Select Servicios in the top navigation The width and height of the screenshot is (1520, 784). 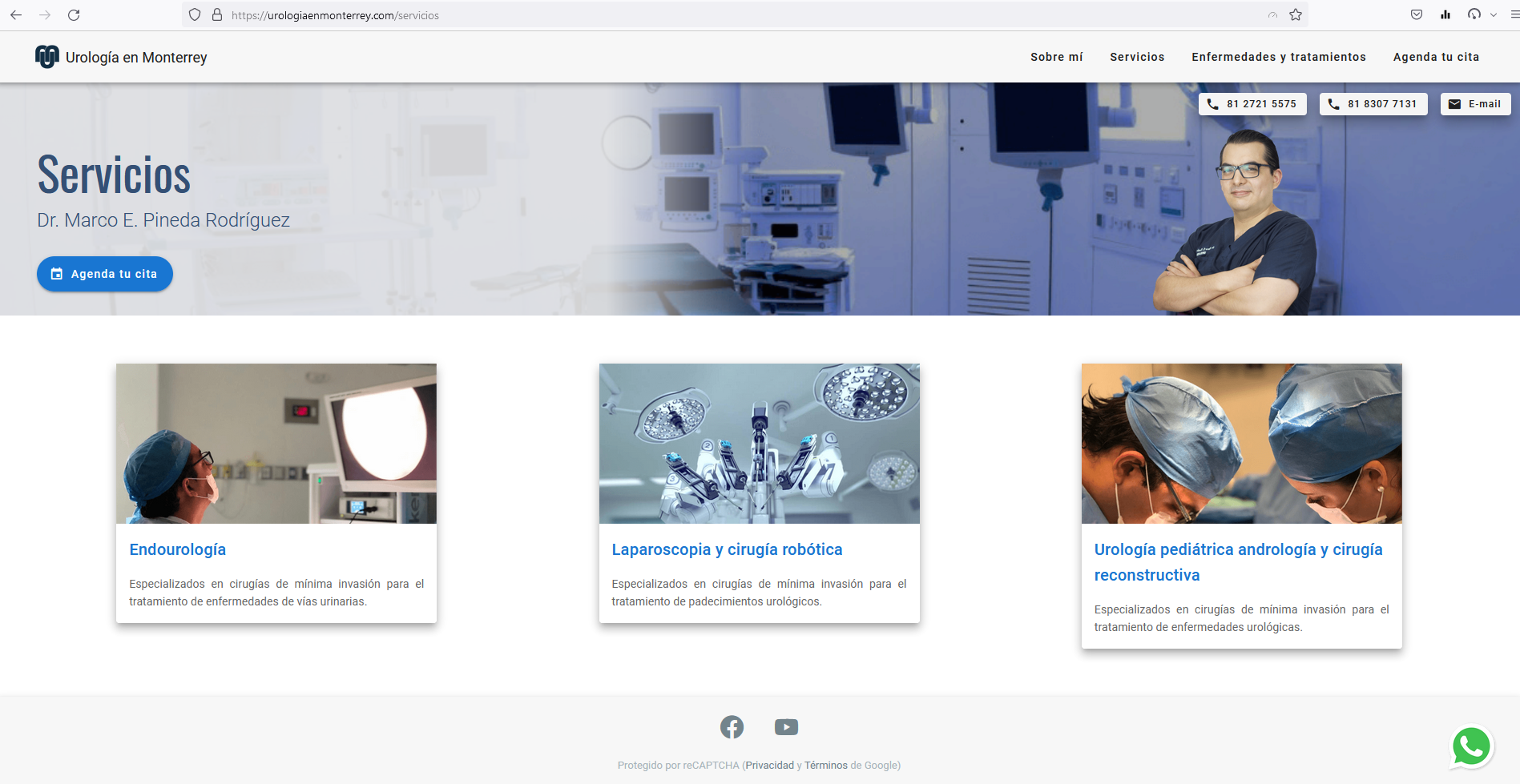click(x=1137, y=57)
